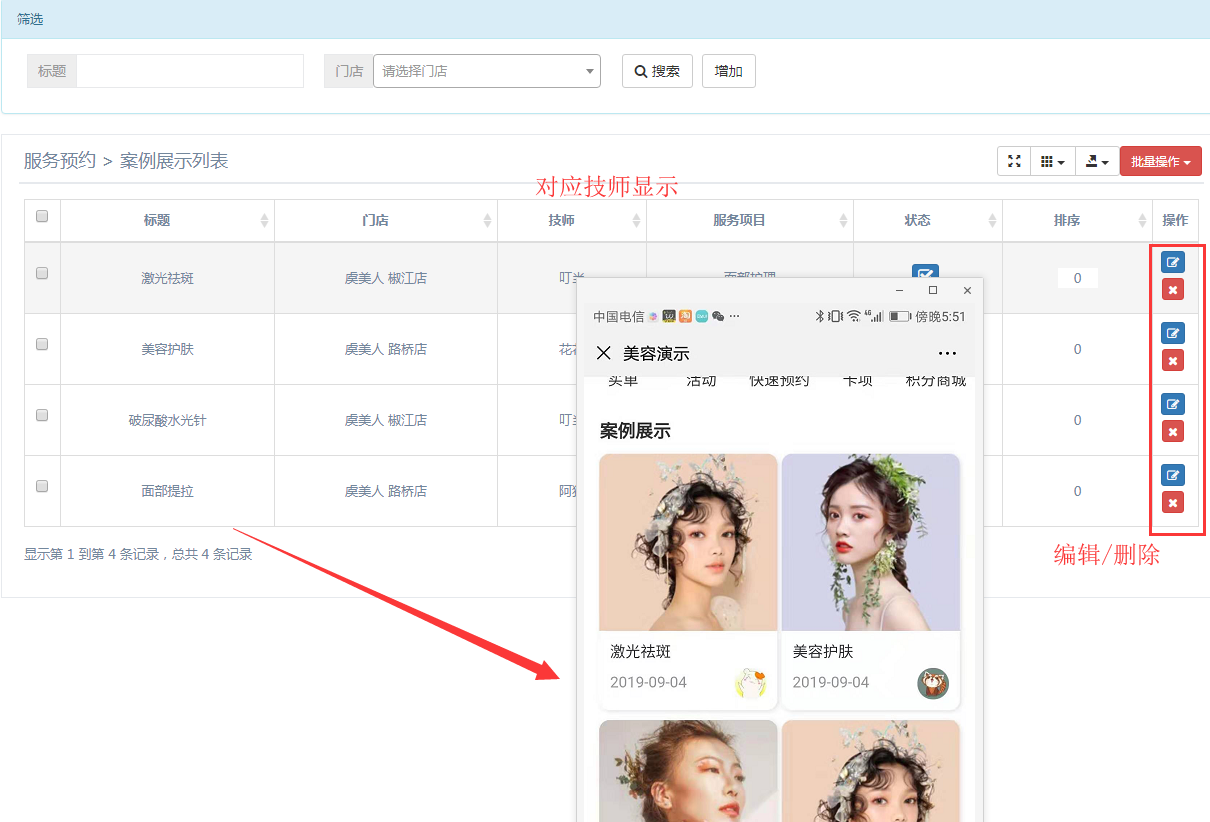This screenshot has height=822, width=1210.
Task: Click 排序 value 0 in 美容护肤 row
Action: [x=1077, y=349]
